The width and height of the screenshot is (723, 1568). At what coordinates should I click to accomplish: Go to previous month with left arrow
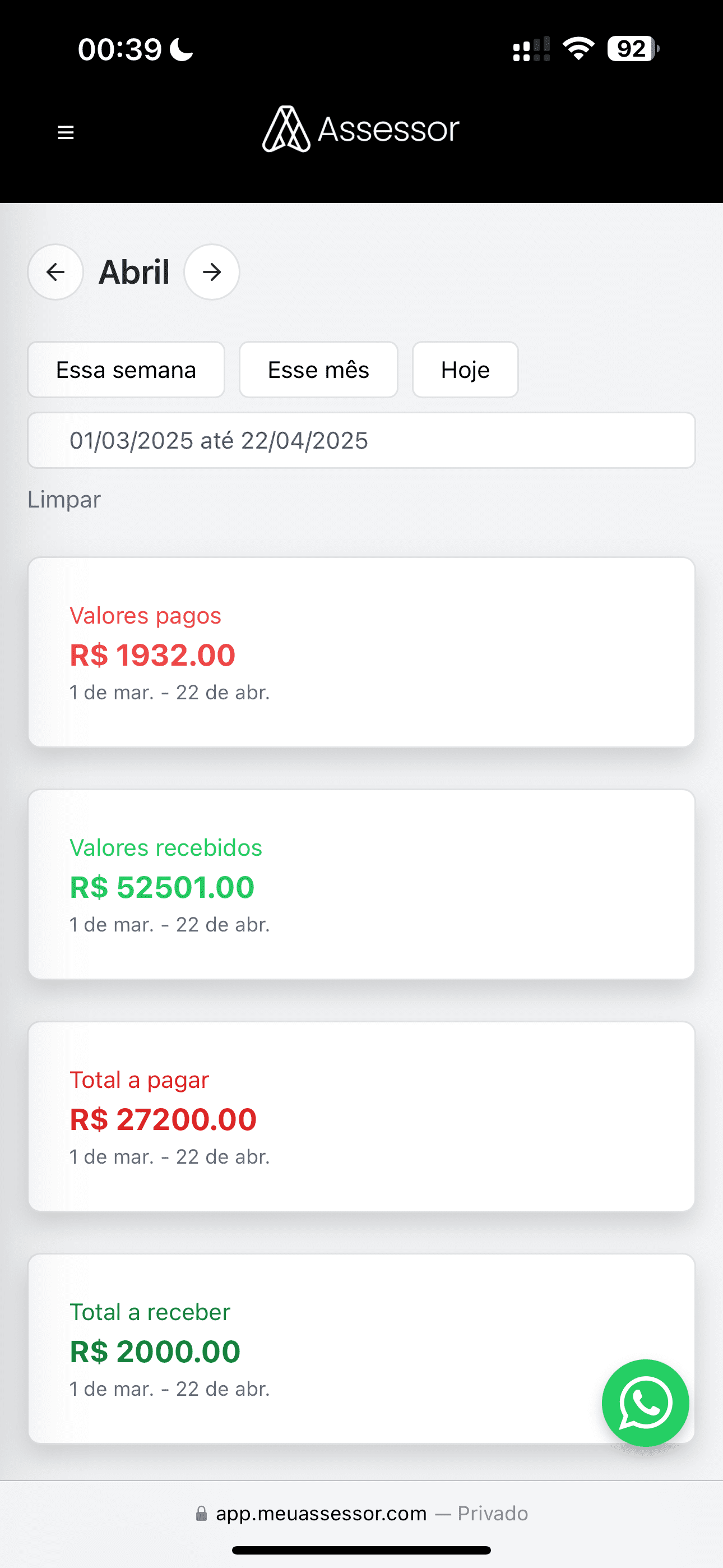coord(55,272)
